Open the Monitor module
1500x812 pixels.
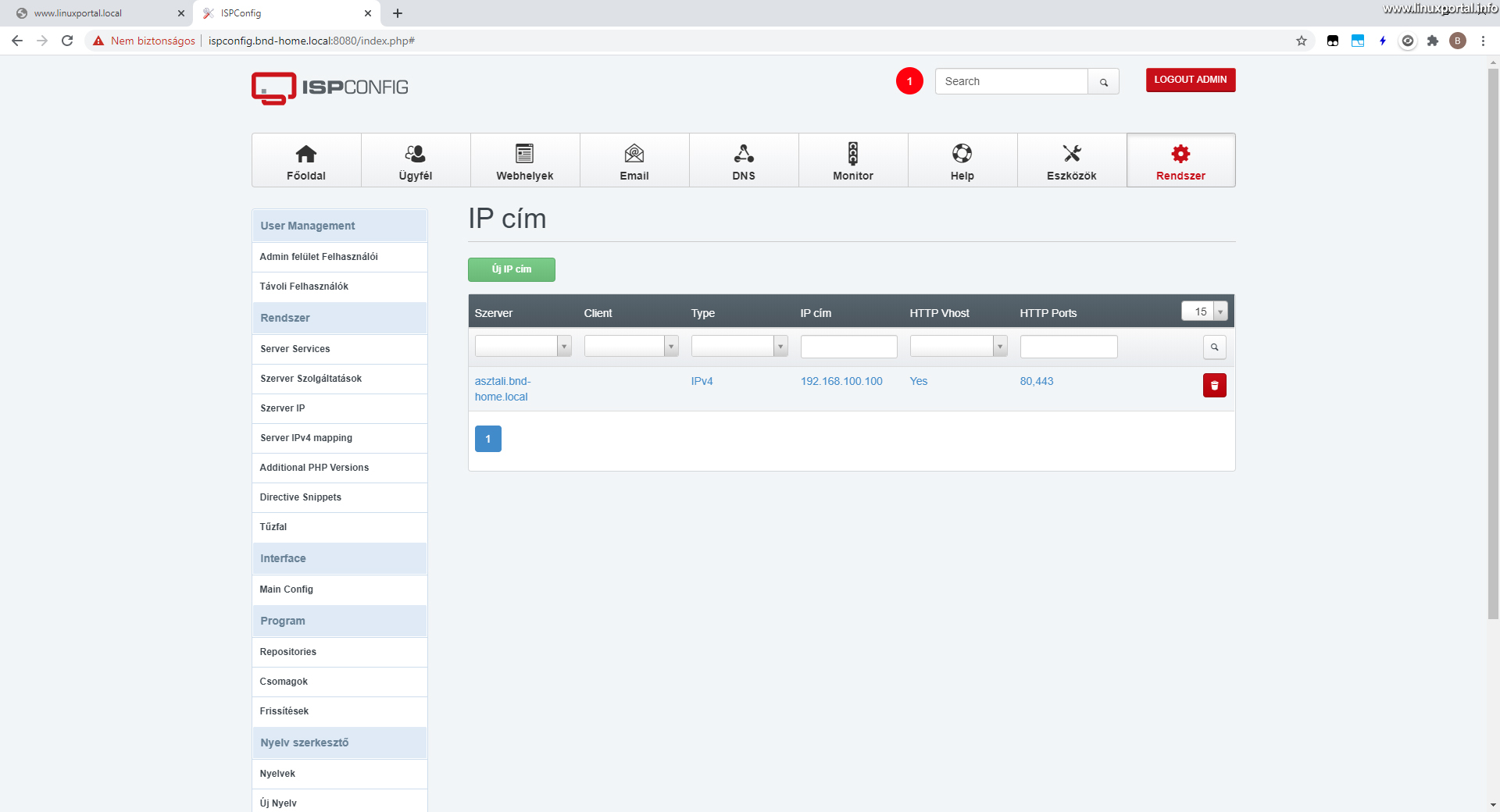853,161
